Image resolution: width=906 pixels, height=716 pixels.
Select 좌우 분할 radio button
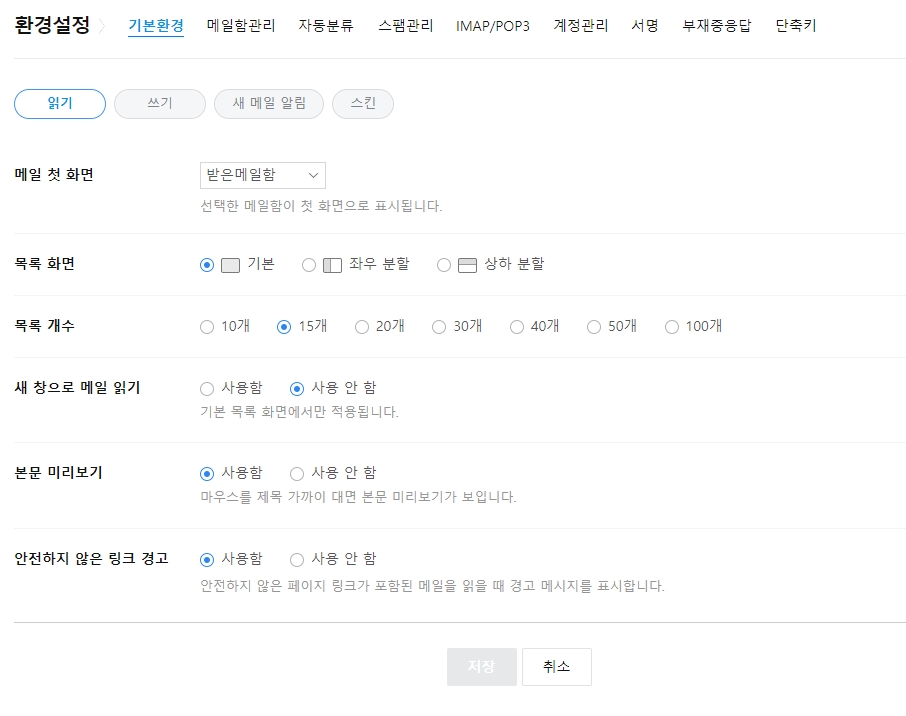coord(309,265)
